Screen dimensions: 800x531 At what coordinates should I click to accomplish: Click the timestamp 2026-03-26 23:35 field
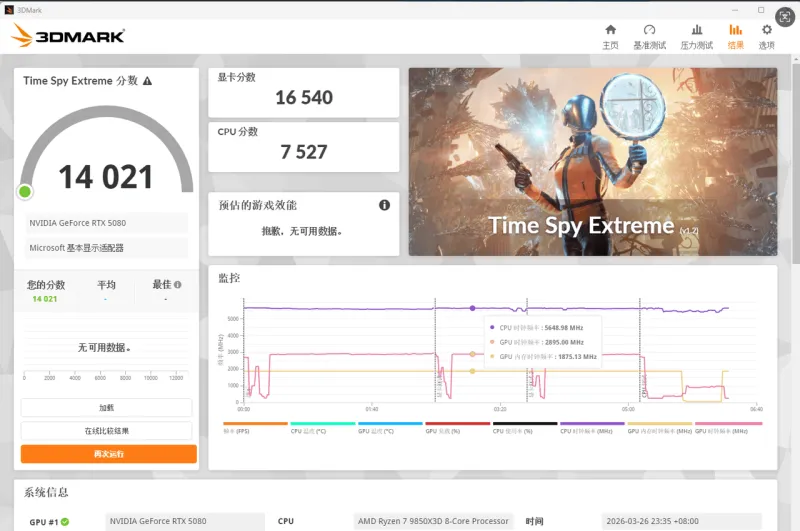click(x=681, y=521)
